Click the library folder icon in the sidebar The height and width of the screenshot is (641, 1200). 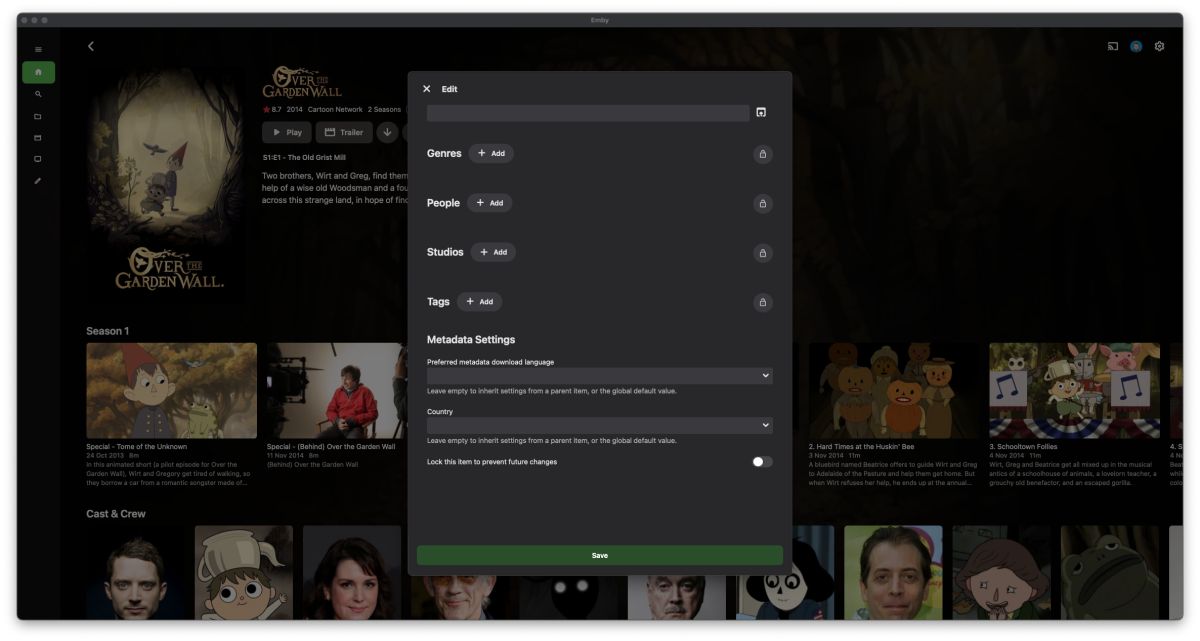(37, 116)
